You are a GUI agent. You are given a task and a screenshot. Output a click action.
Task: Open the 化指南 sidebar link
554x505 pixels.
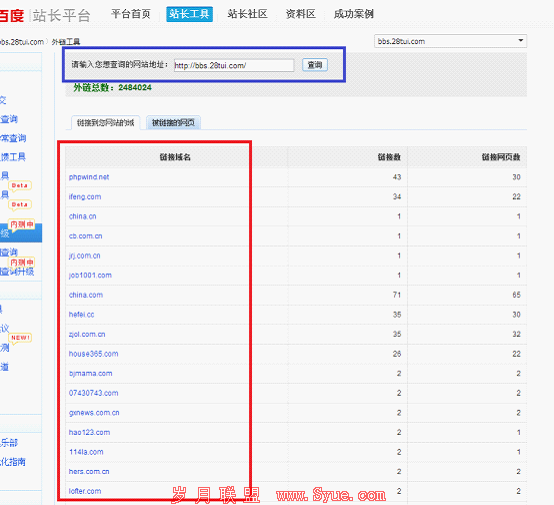[x=13, y=462]
